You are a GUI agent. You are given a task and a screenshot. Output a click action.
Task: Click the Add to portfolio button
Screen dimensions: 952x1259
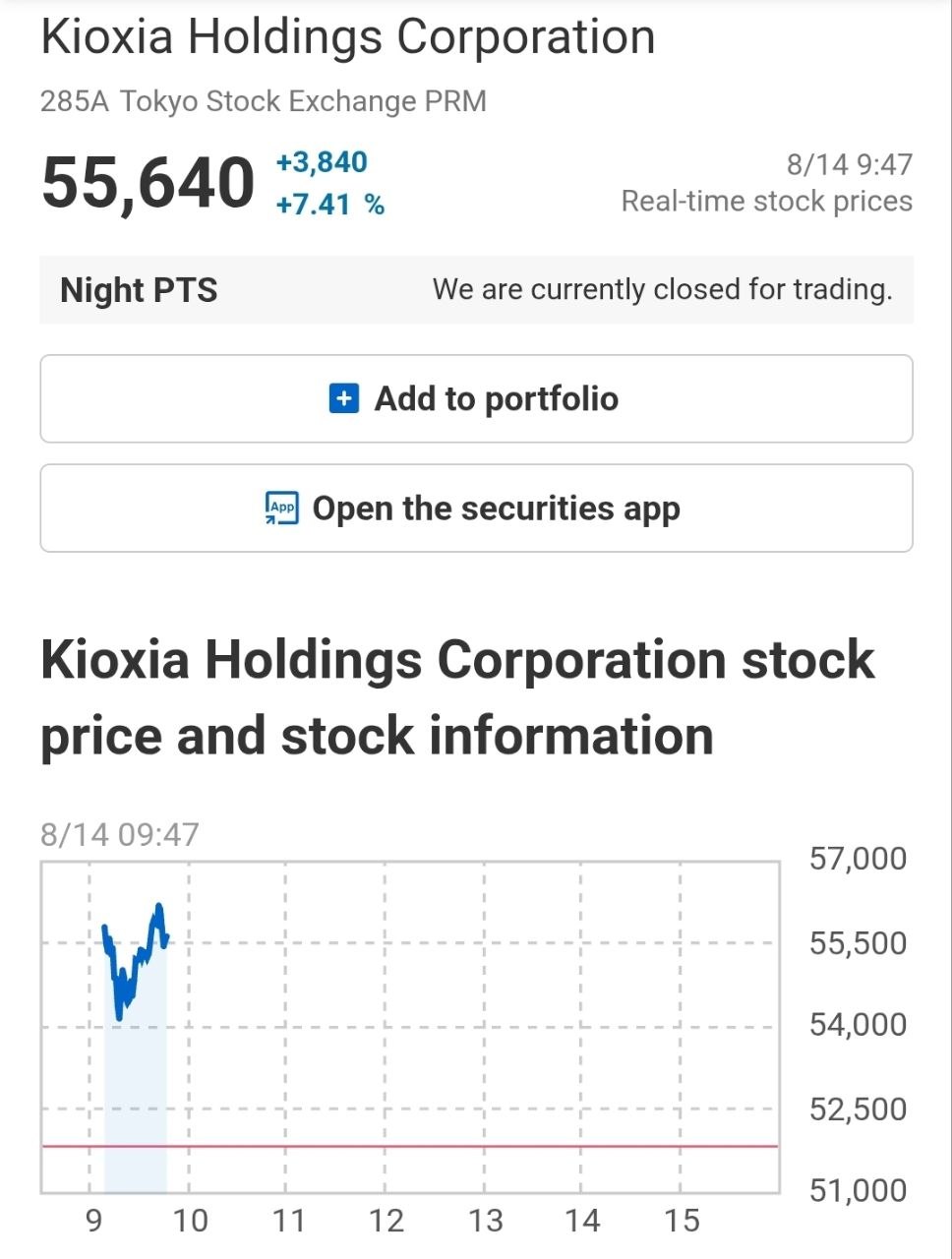(476, 398)
